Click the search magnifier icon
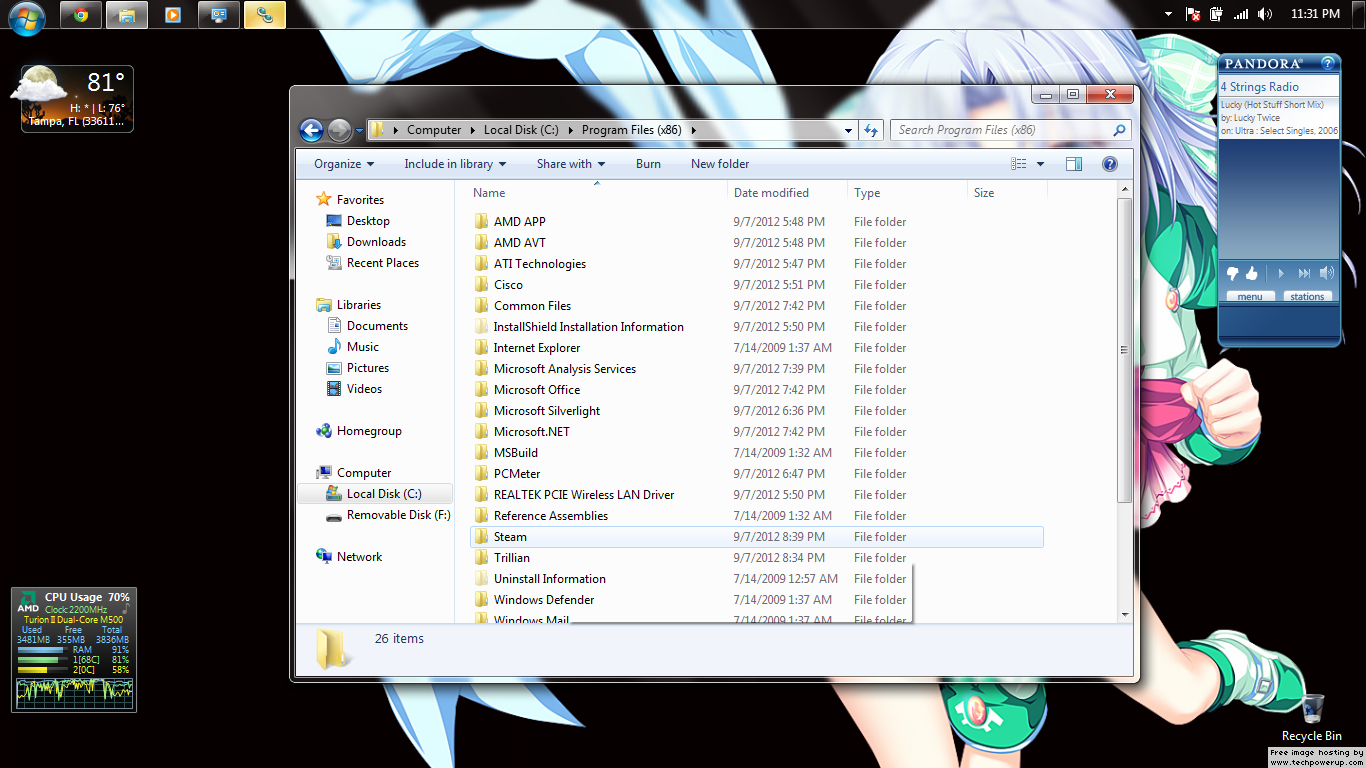The width and height of the screenshot is (1366, 768). coord(1119,130)
